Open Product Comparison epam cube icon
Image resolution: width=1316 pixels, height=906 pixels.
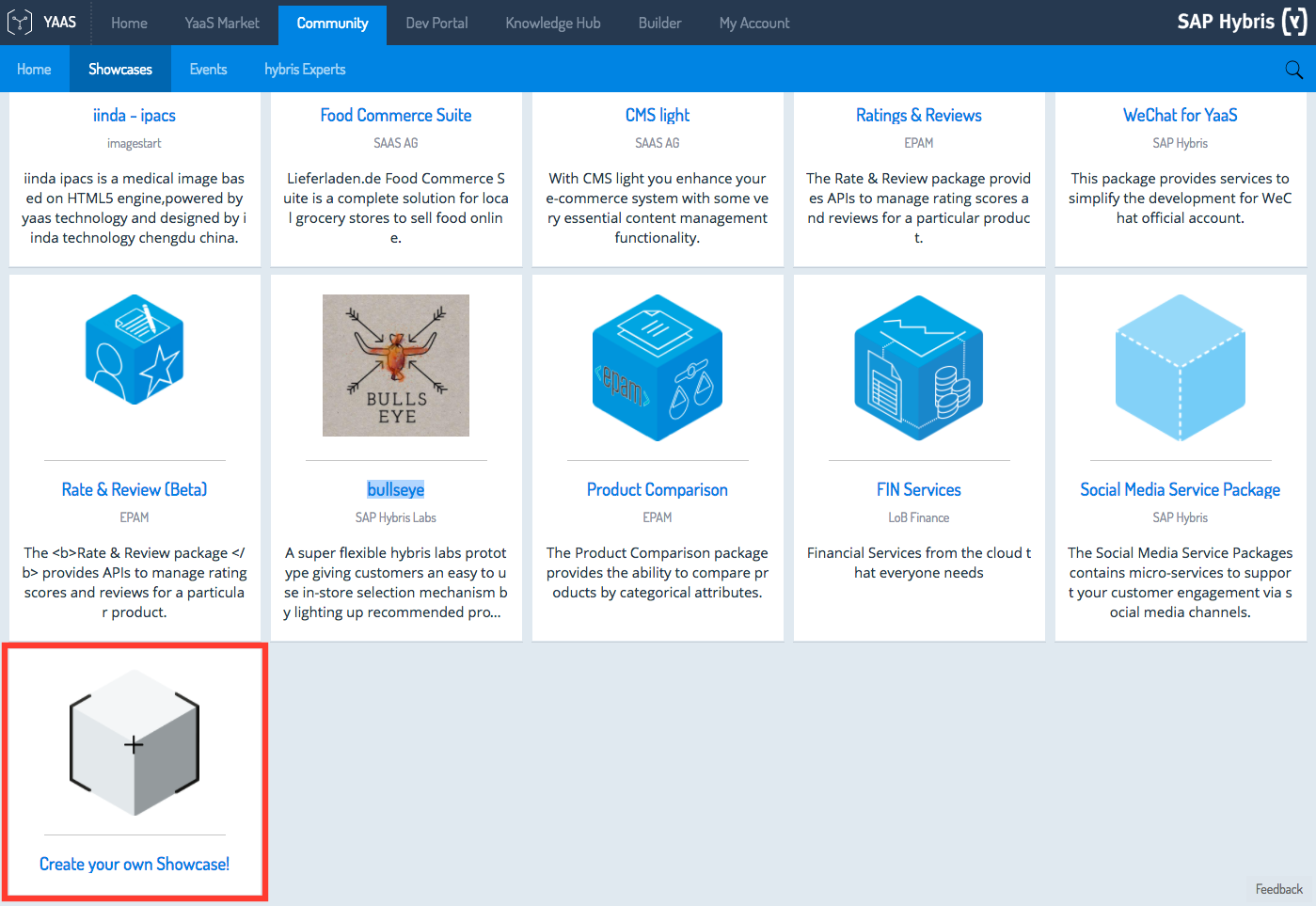click(658, 367)
